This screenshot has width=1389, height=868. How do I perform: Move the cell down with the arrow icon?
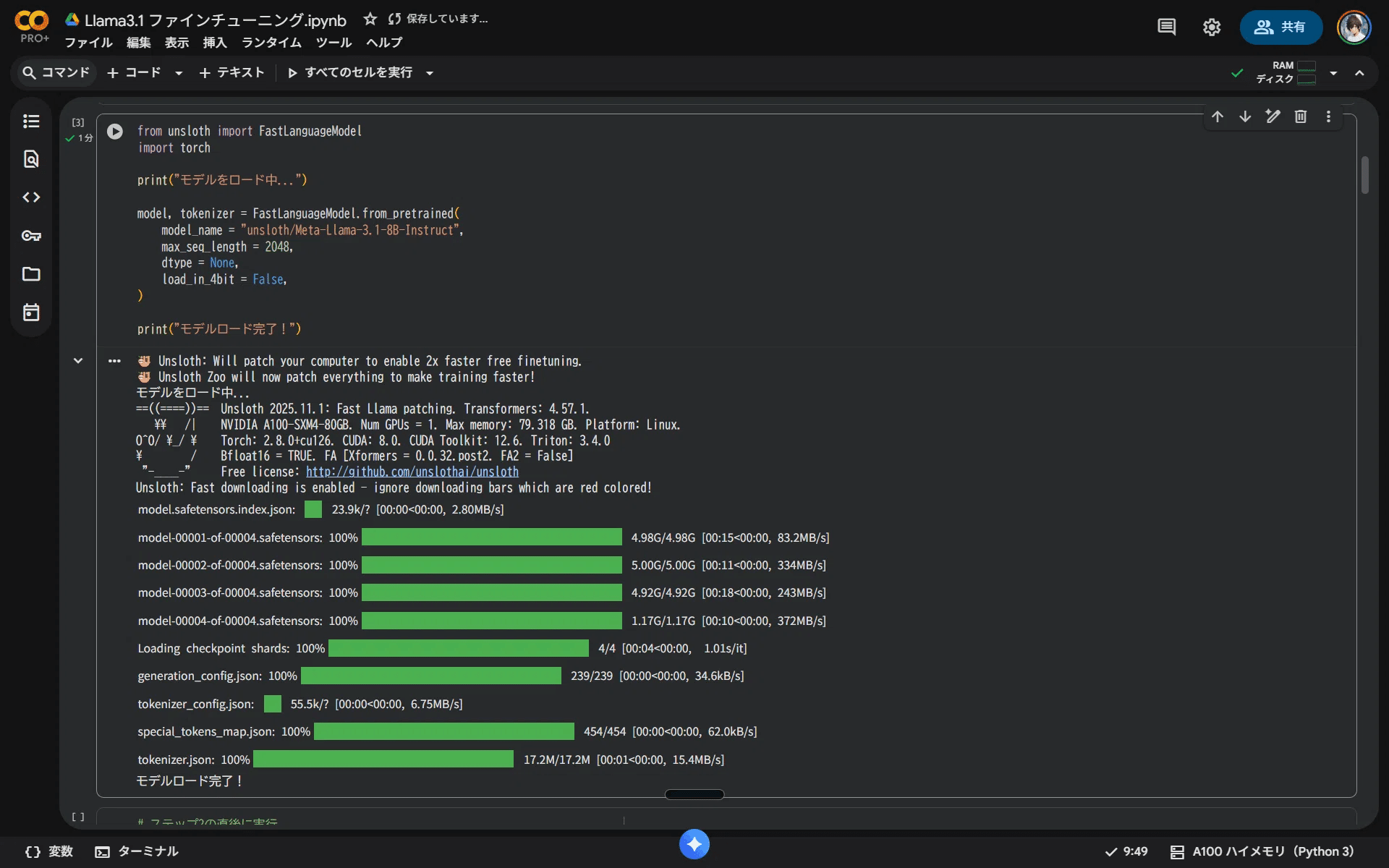point(1245,116)
